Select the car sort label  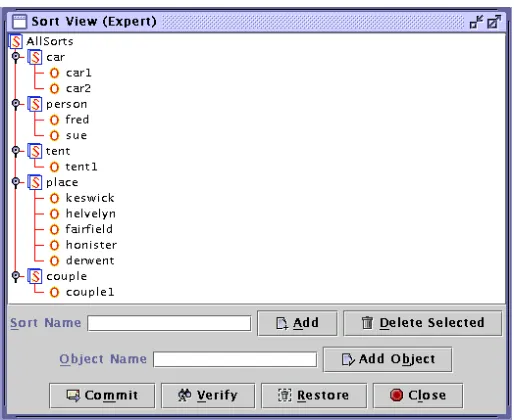[55, 57]
